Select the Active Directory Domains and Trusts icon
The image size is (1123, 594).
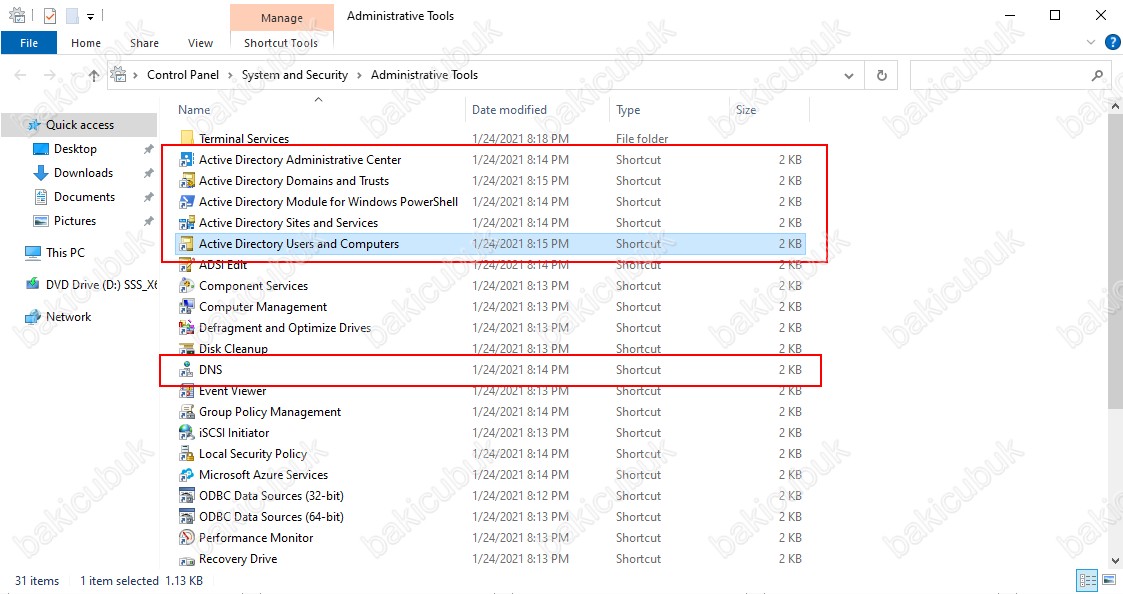[x=186, y=181]
